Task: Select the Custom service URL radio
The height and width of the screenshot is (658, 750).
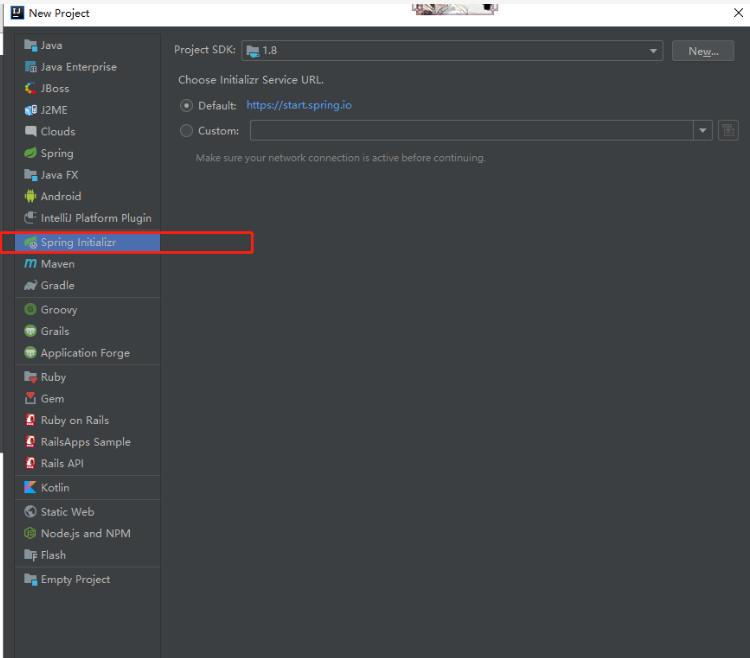Action: click(186, 131)
